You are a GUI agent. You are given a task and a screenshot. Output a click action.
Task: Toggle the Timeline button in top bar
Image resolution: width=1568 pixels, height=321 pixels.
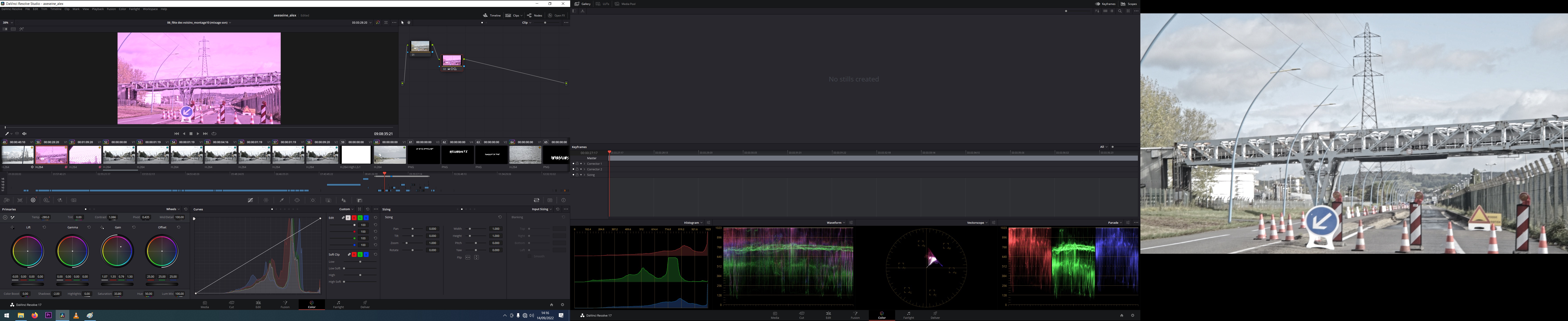pos(492,15)
